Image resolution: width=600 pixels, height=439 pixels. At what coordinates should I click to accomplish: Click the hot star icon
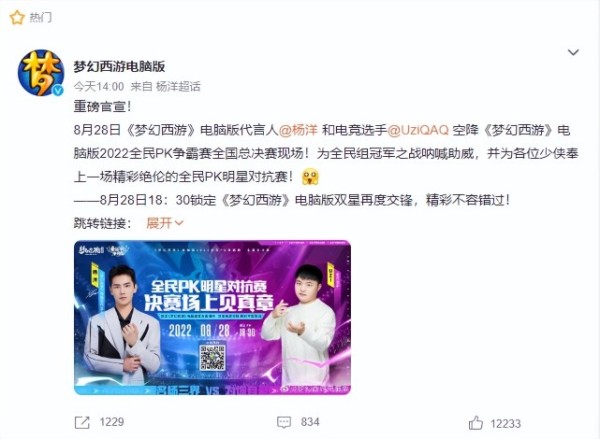(16, 18)
